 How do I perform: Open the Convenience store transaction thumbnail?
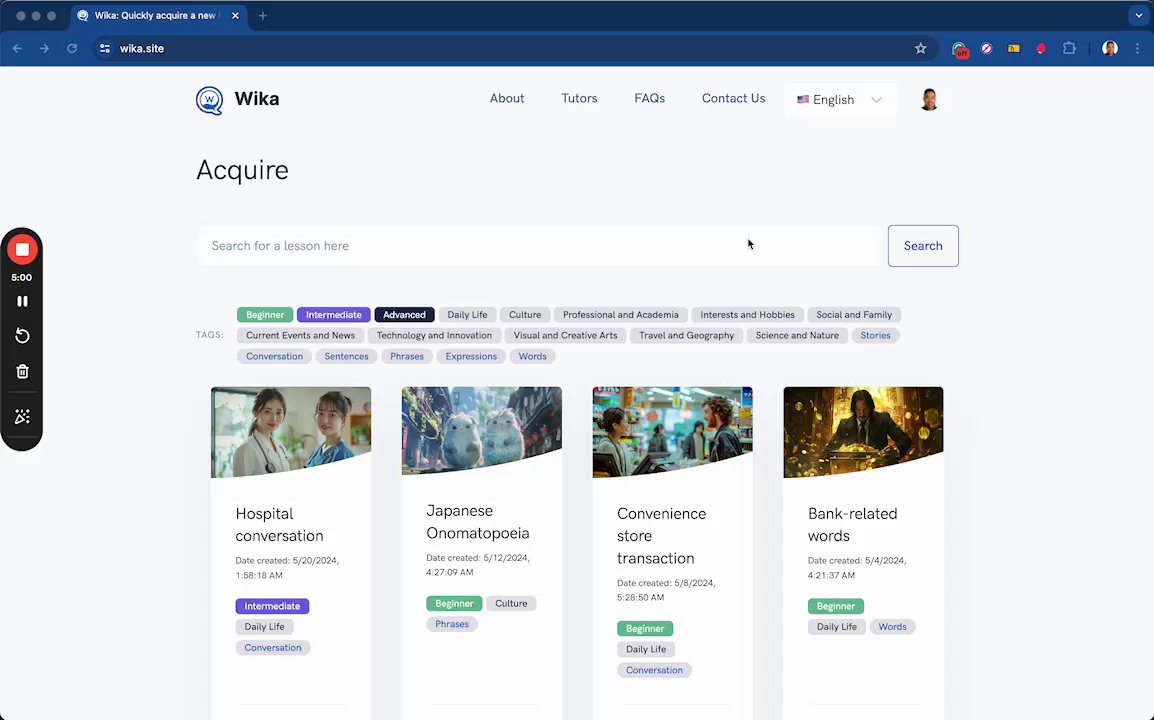(673, 432)
